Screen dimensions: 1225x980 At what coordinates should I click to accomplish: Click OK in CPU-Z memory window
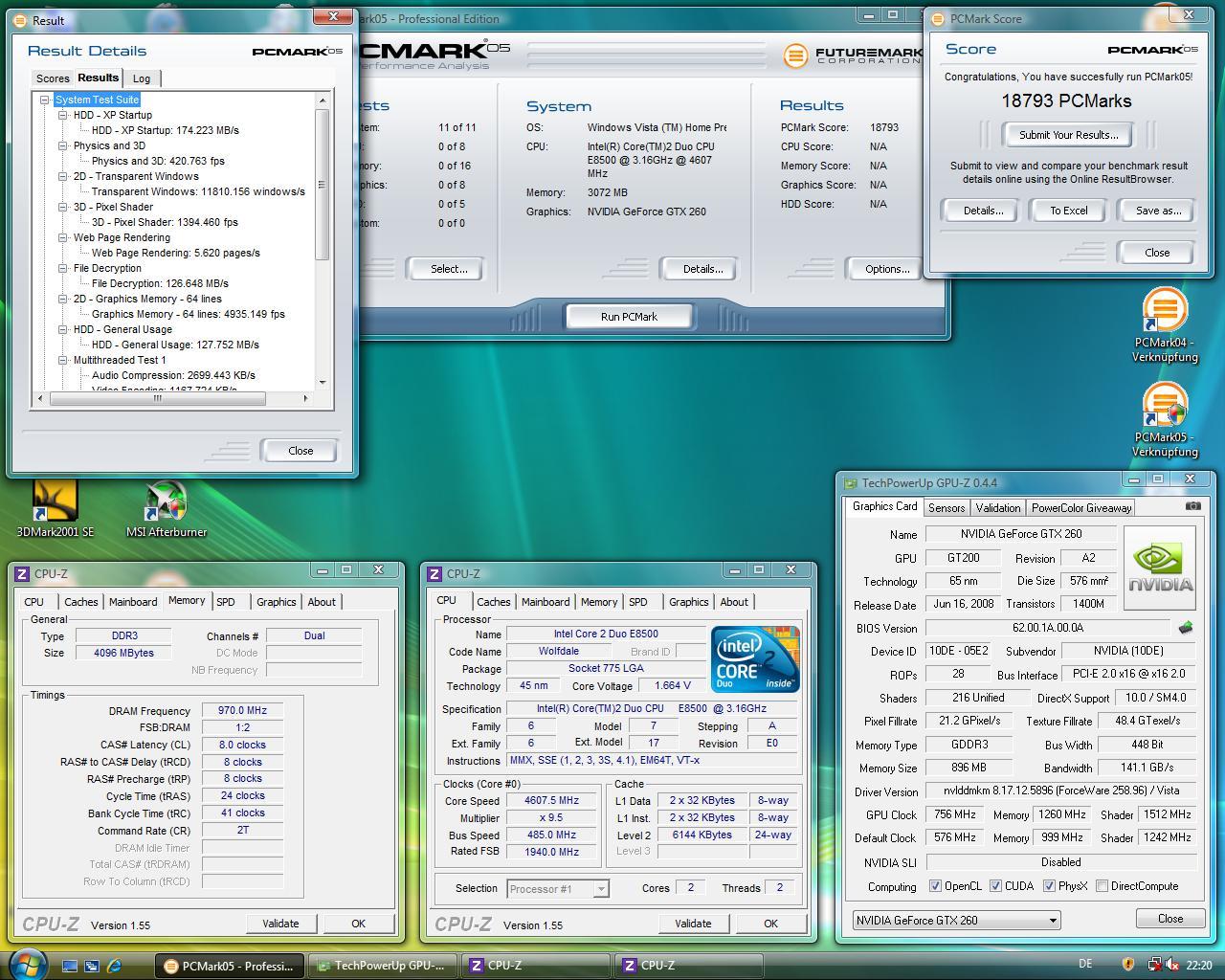pyautogui.click(x=358, y=924)
